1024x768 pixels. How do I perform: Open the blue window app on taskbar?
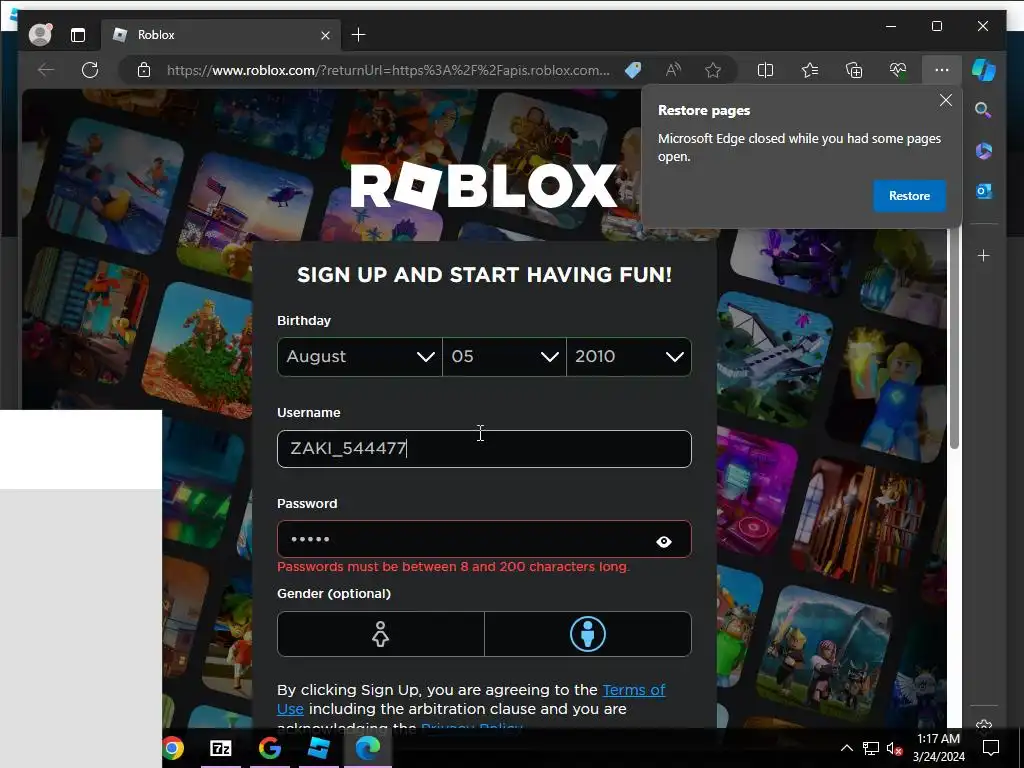pos(318,748)
